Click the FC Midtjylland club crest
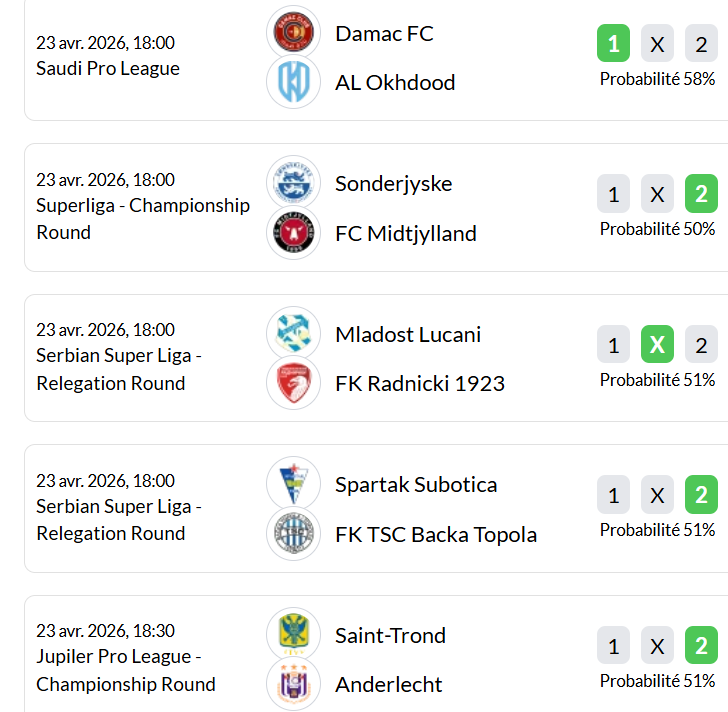Viewport: 728px width, 712px height. pyautogui.click(x=294, y=233)
